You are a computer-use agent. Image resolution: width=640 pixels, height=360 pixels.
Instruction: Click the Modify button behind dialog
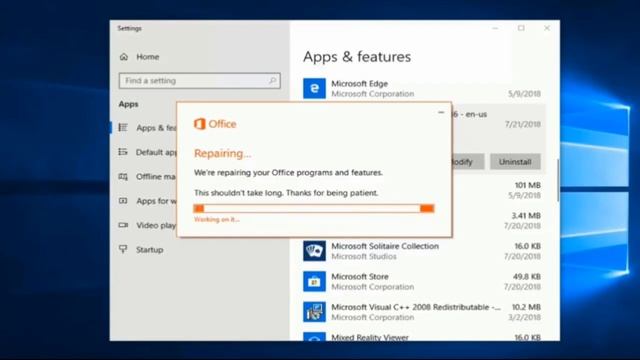(468, 162)
